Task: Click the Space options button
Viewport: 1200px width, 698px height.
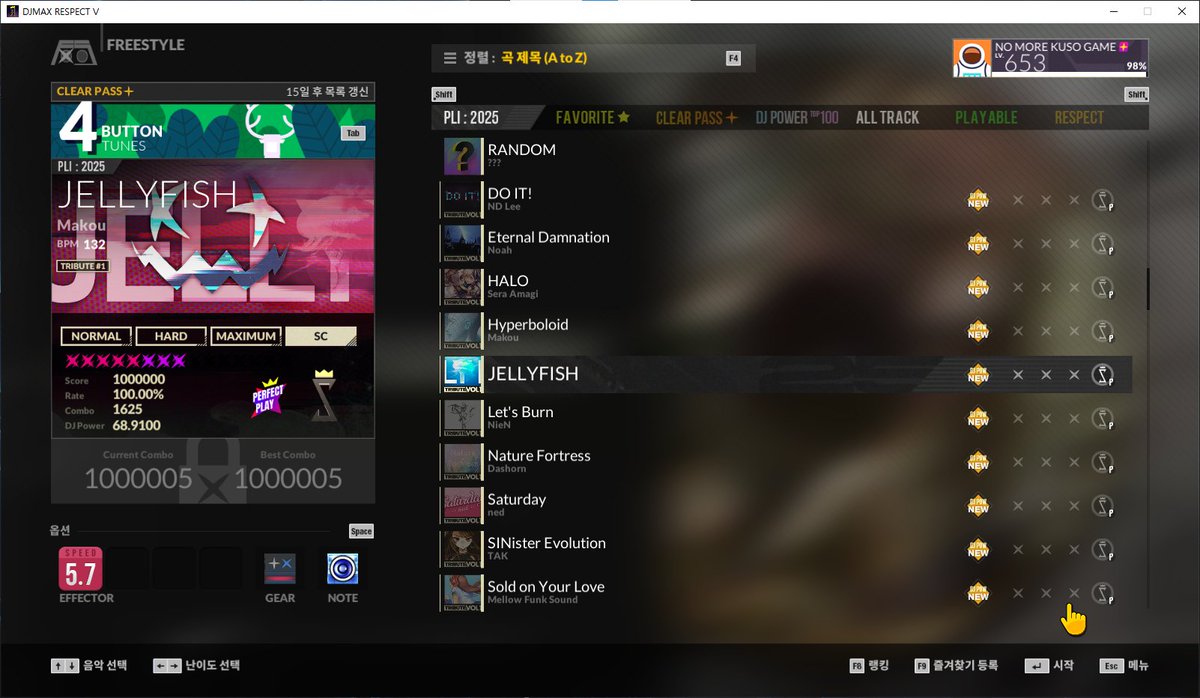Action: (x=361, y=531)
